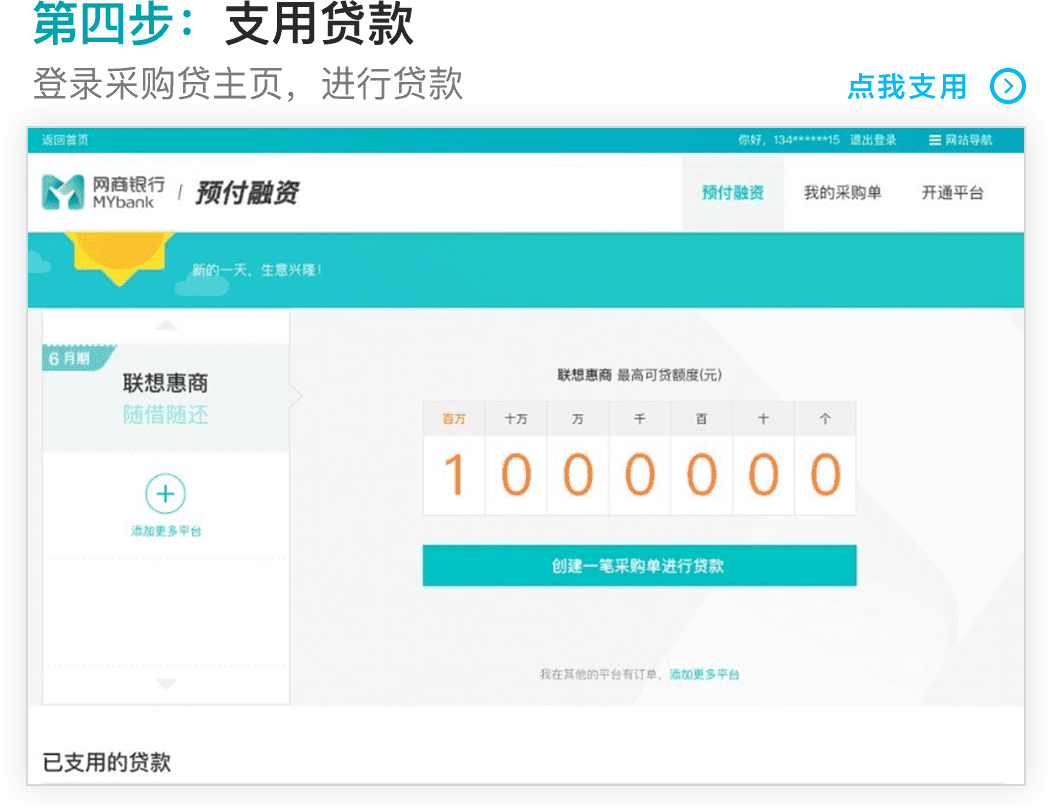Click the 添加更多平台 label under the plus icon
This screenshot has height=812, width=1052.
(x=166, y=531)
